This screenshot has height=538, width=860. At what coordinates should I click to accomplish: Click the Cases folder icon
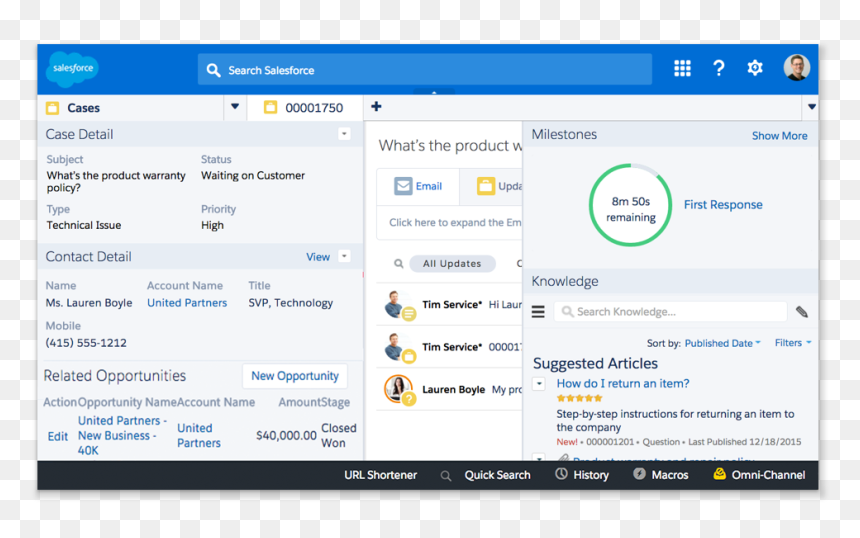[53, 108]
